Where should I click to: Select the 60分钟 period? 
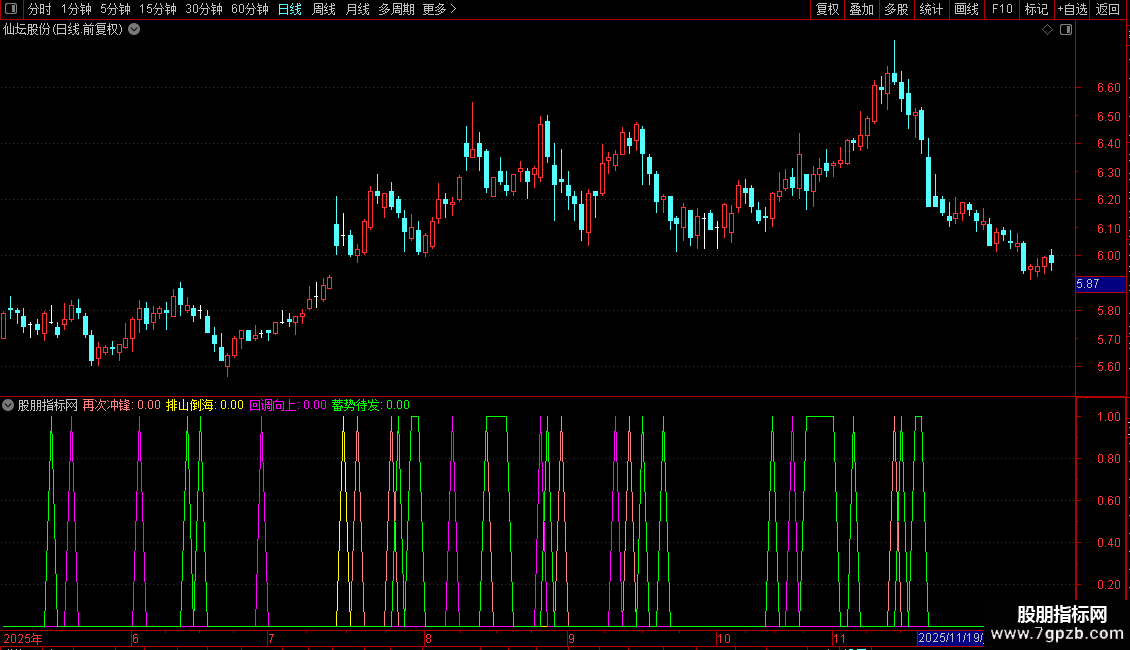(x=249, y=9)
